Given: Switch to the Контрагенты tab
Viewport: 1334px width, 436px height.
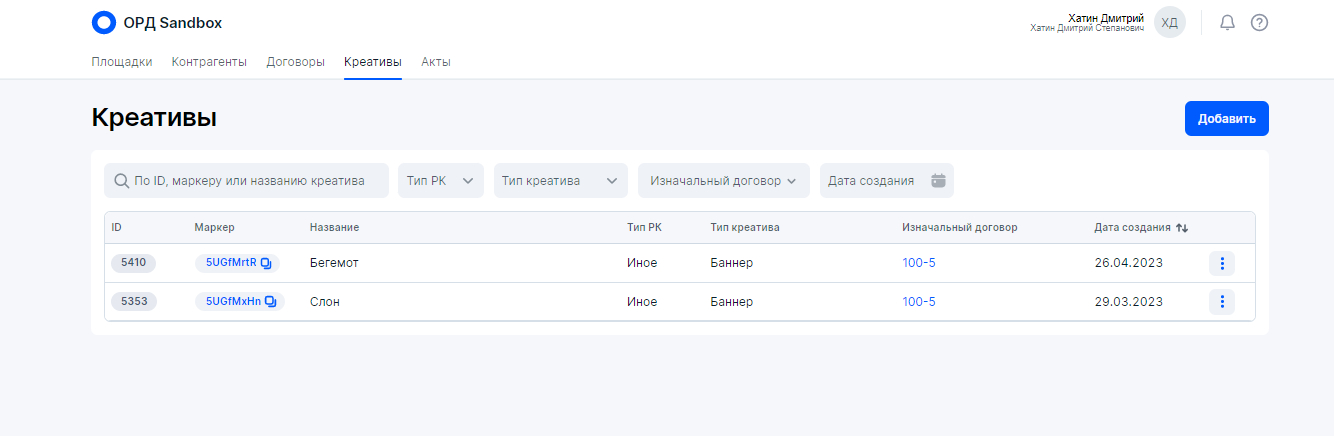Looking at the screenshot, I should 209,62.
